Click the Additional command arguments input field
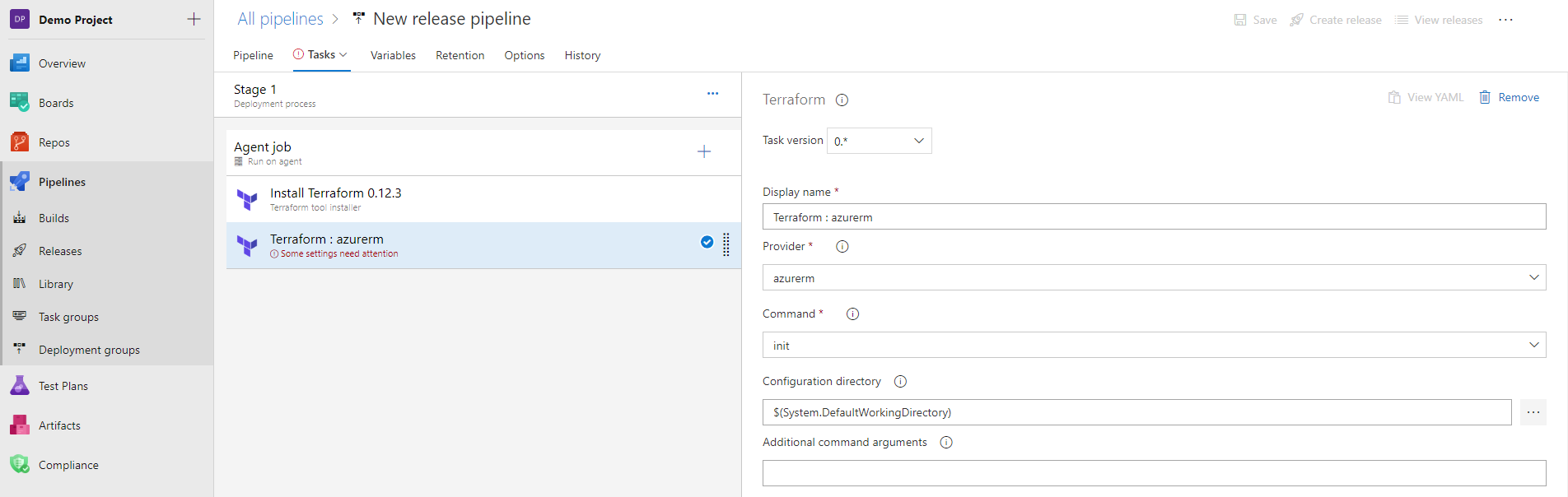The width and height of the screenshot is (1568, 497). click(1154, 473)
